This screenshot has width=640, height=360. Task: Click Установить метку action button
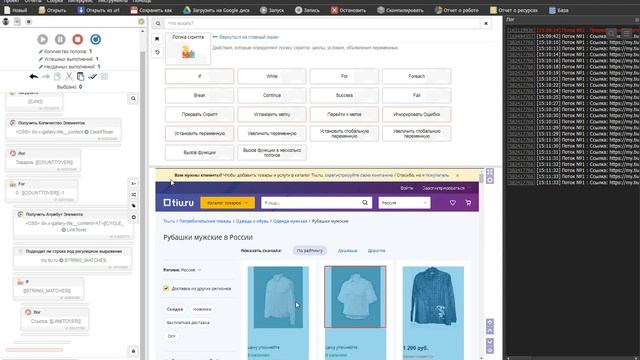[272, 114]
